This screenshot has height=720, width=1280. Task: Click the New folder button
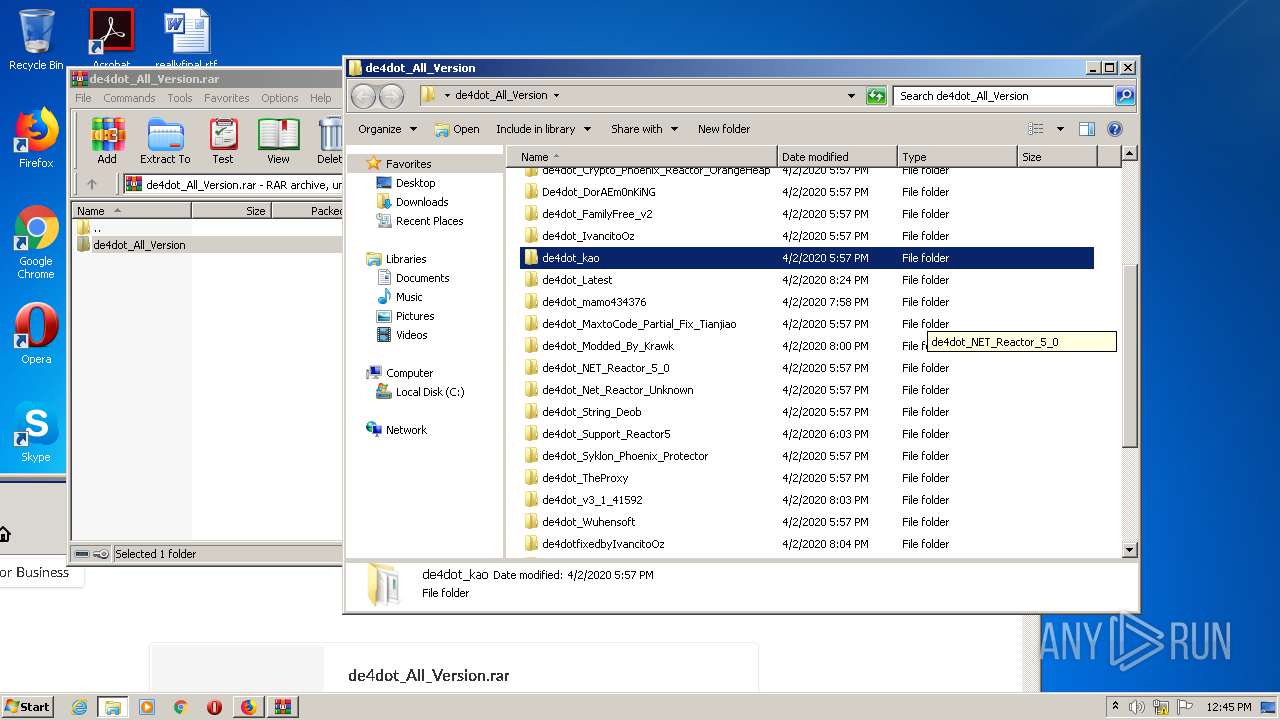724,129
